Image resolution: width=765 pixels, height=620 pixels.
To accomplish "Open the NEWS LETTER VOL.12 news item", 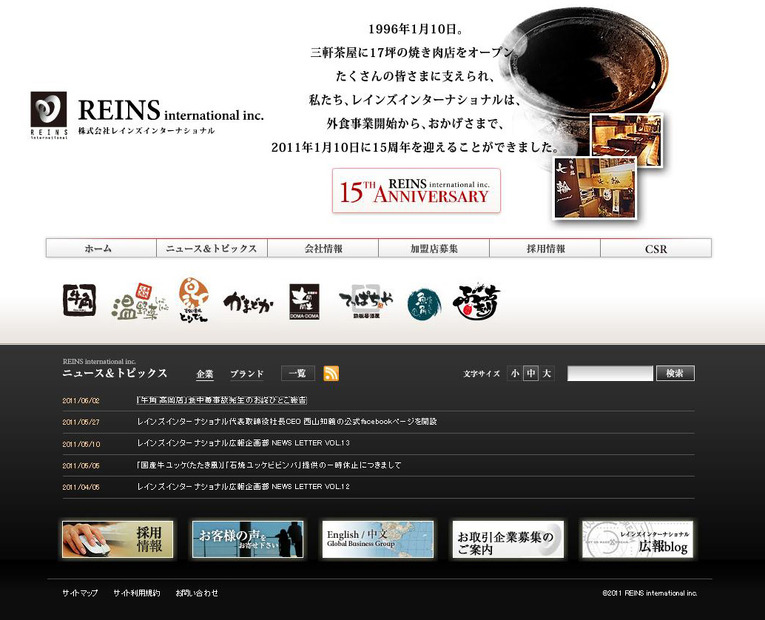I will (243, 486).
